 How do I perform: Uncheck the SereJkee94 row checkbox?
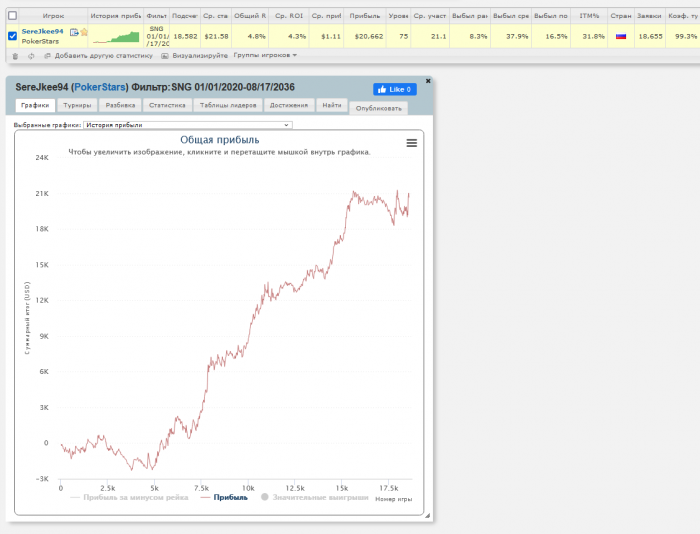pyautogui.click(x=12, y=36)
